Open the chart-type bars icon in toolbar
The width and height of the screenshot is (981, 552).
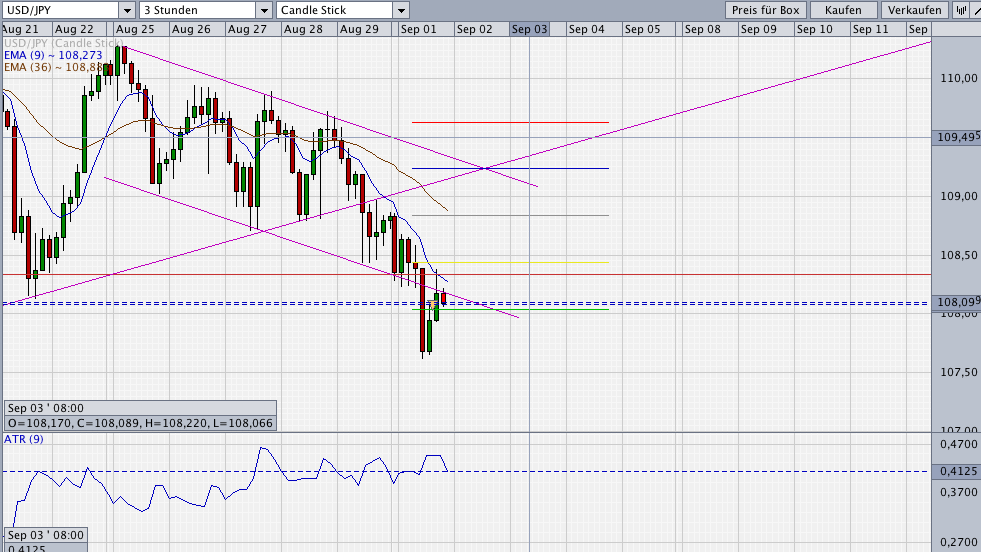[960, 10]
